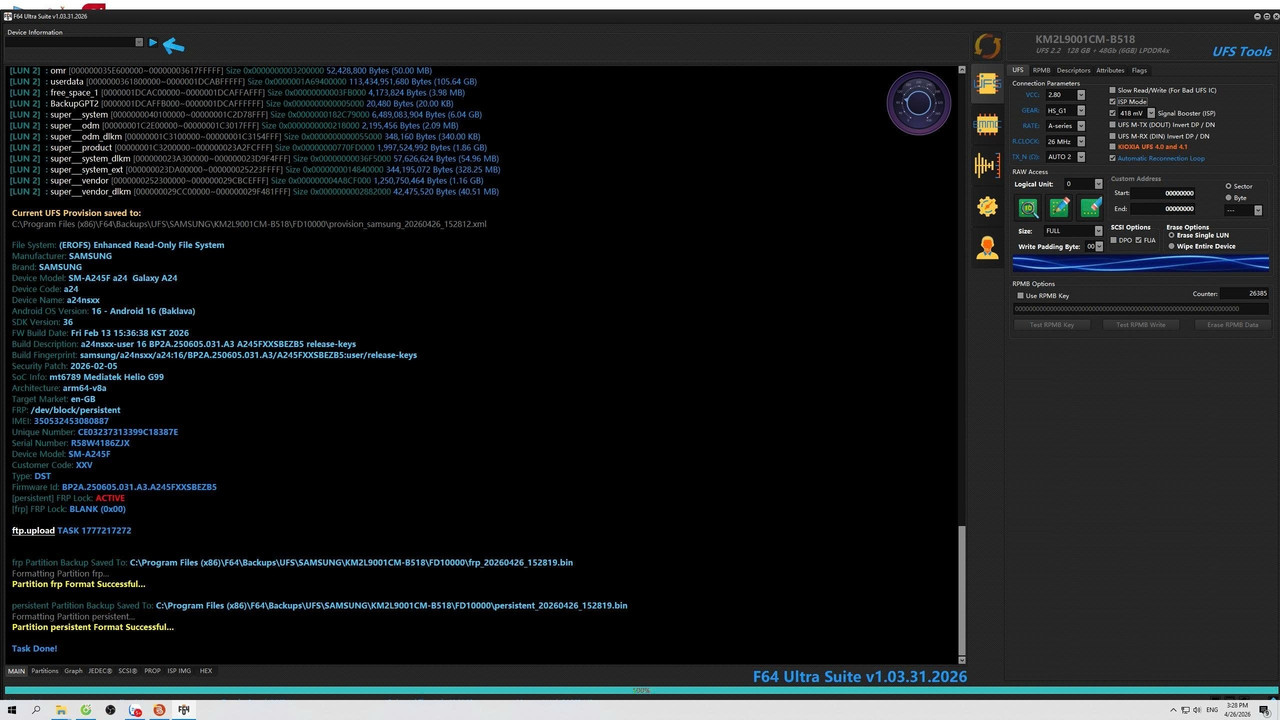Select the UFS chip sidebar icon
The width and height of the screenshot is (1280, 720).
[x=987, y=84]
